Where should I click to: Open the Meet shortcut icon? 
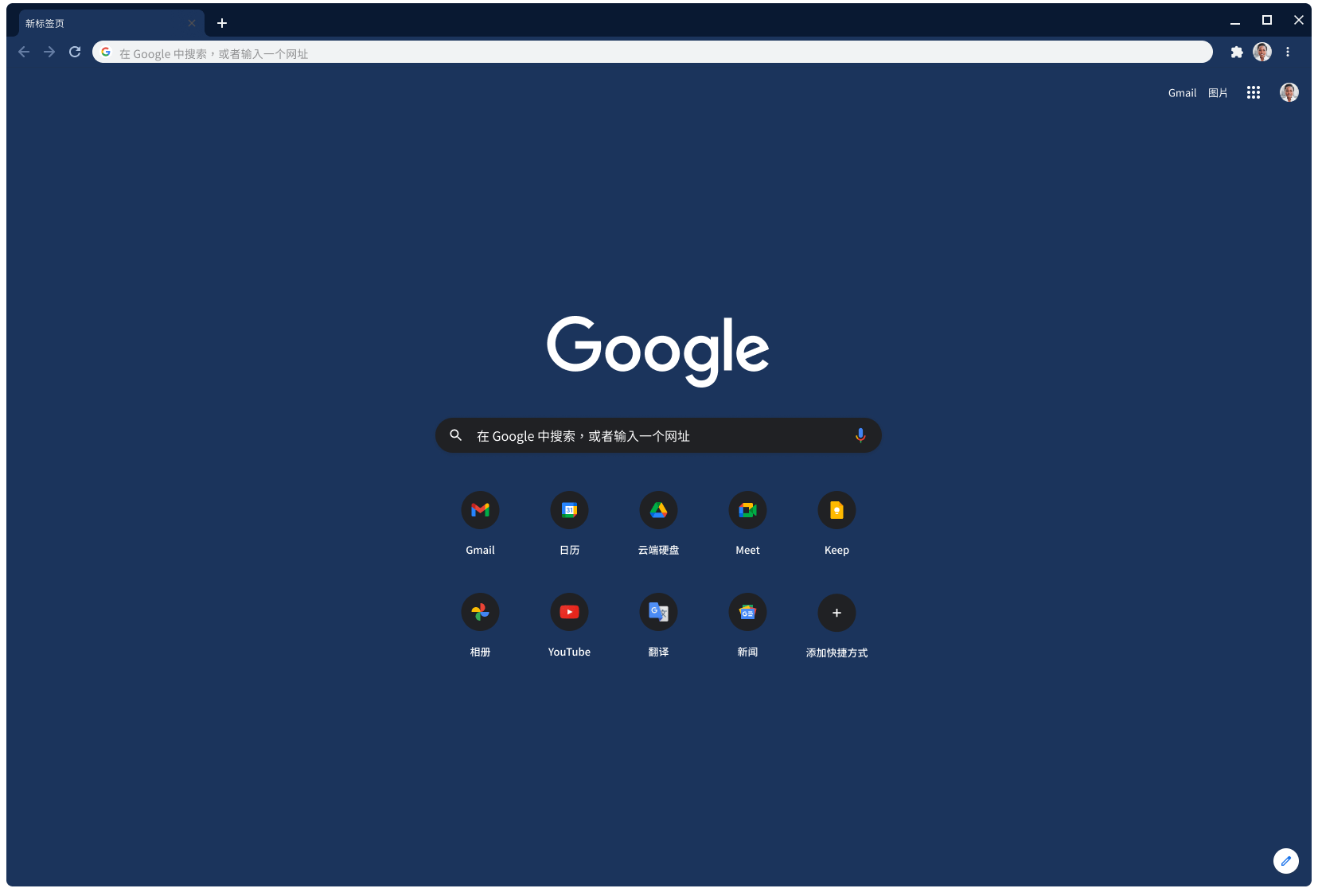pos(747,510)
